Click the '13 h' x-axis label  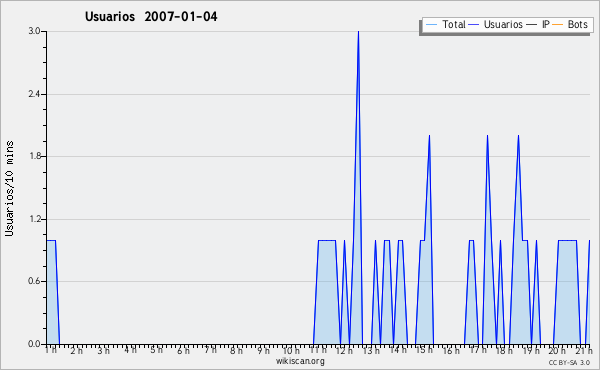[371, 350]
